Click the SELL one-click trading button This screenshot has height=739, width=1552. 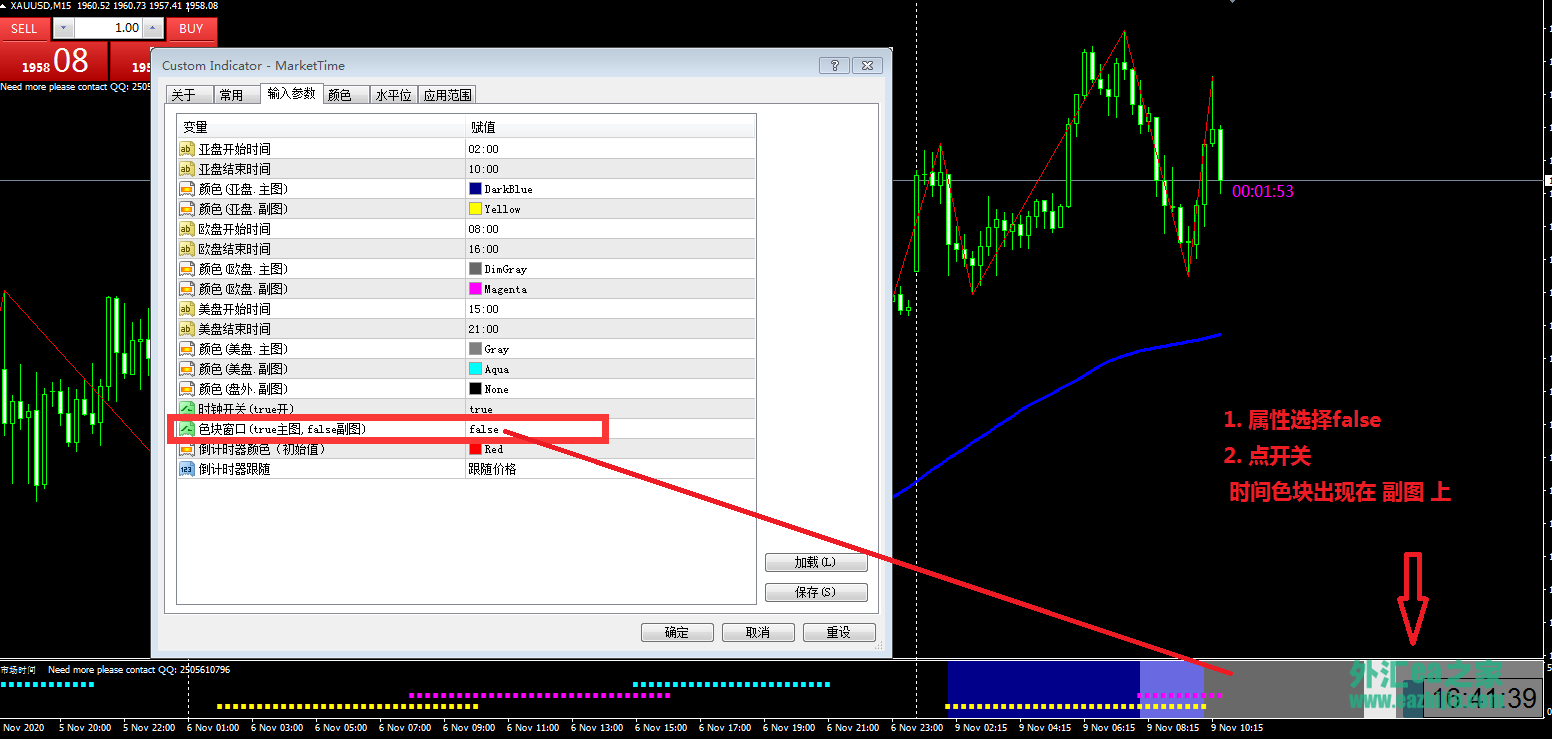pos(24,29)
